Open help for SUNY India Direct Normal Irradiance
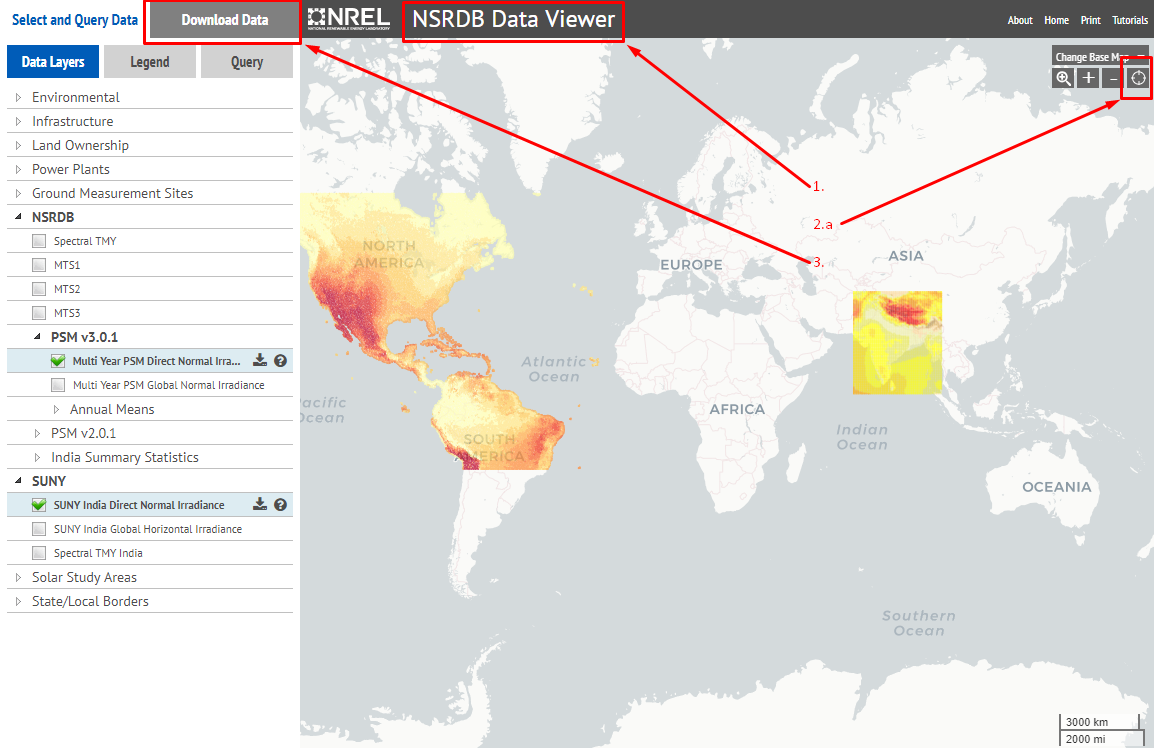The height and width of the screenshot is (748, 1154). pyautogui.click(x=280, y=504)
